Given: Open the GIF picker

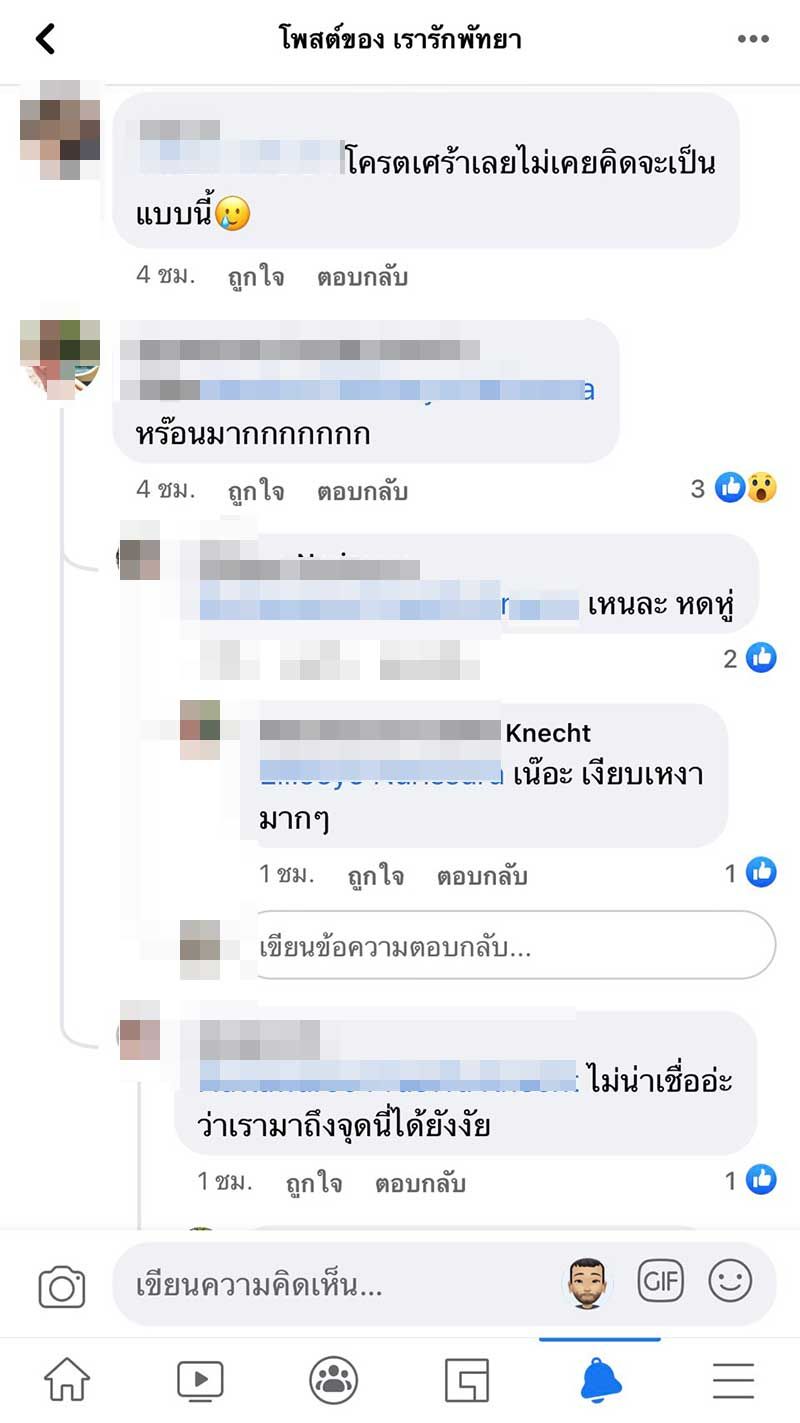Looking at the screenshot, I should coord(660,1282).
